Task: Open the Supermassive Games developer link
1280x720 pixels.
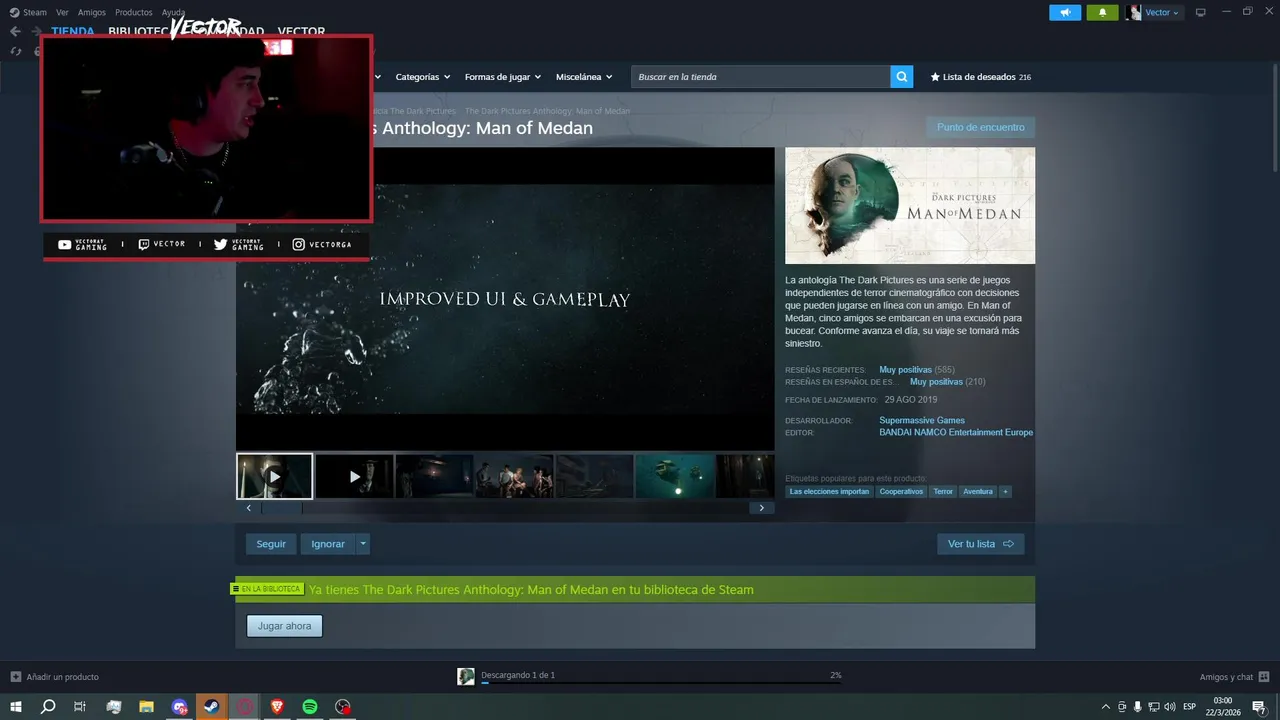Action: click(922, 420)
